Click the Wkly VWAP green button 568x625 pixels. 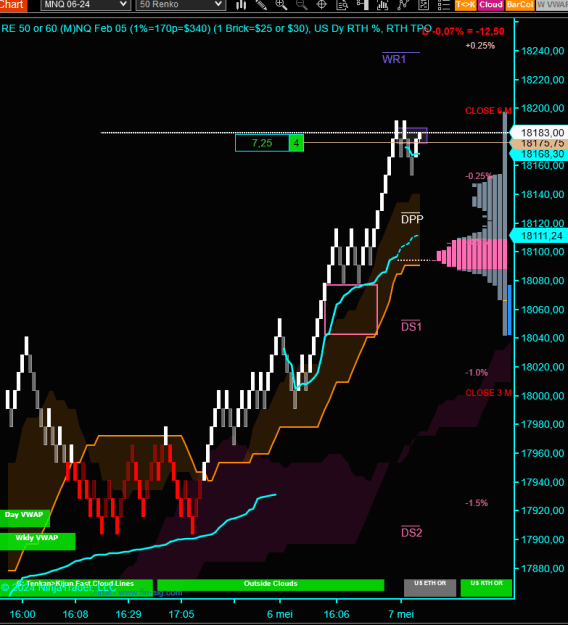tap(37, 541)
